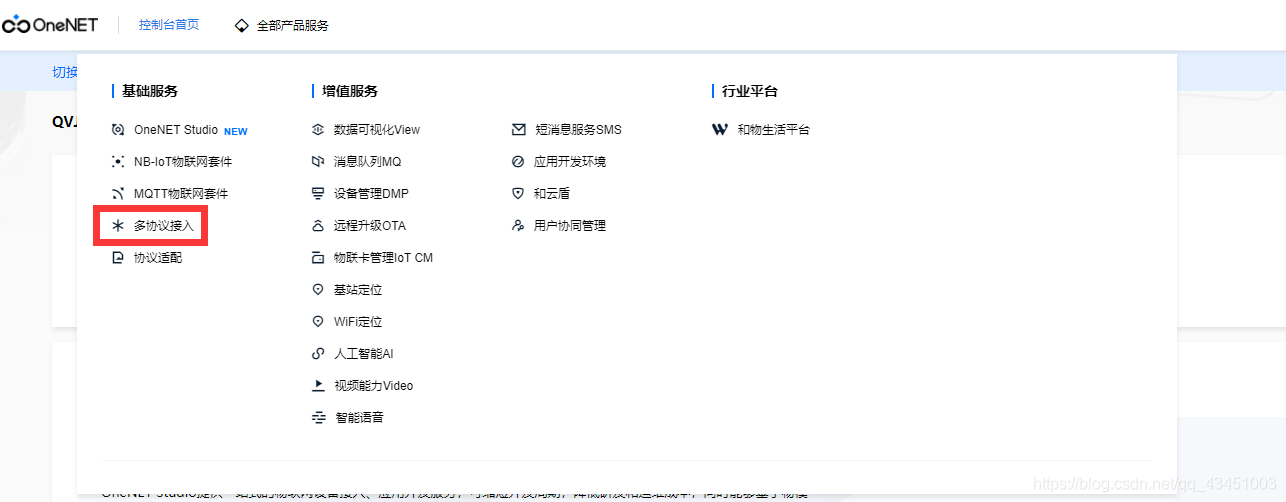Click the OneNET logo
This screenshot has height=502, width=1286.
click(50, 25)
